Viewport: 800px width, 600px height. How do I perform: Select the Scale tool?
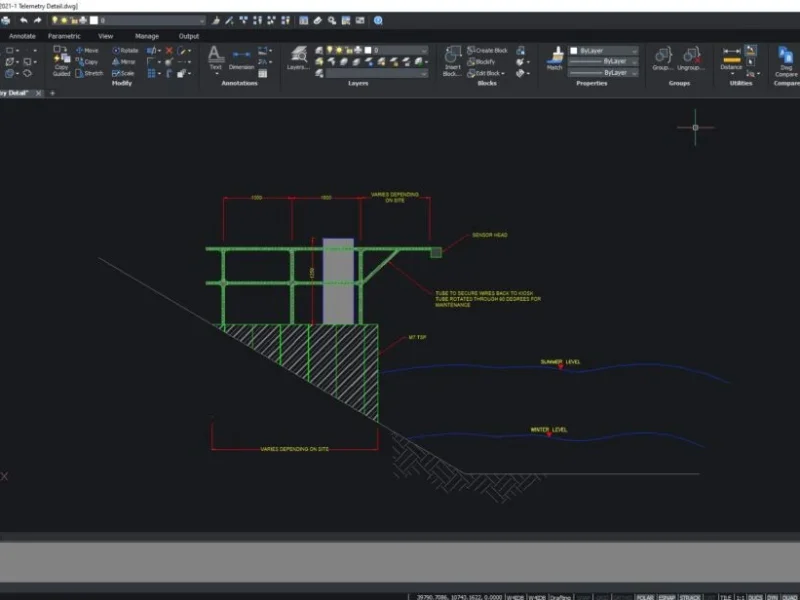[x=123, y=73]
